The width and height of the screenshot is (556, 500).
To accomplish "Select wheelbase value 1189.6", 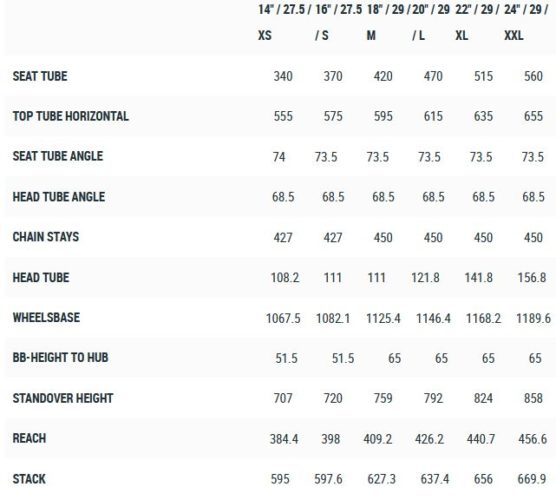I will click(x=533, y=318).
